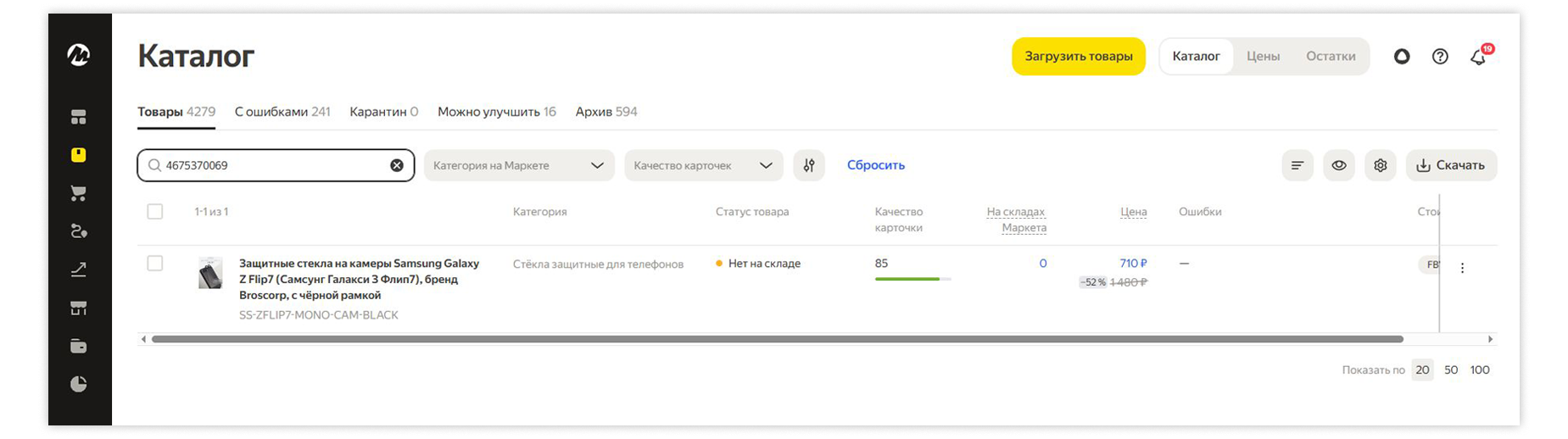The image size is (1568, 439).
Task: Click the Yandex Market logo in sidebar
Action: 79,55
